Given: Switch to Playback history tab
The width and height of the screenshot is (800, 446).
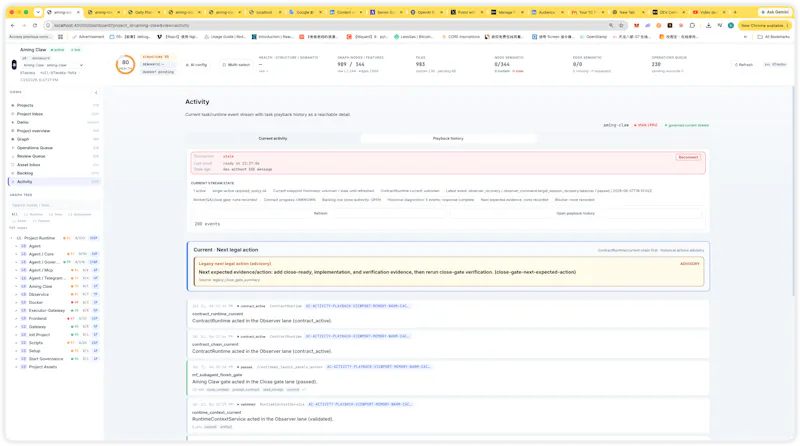Looking at the screenshot, I should pos(448,138).
